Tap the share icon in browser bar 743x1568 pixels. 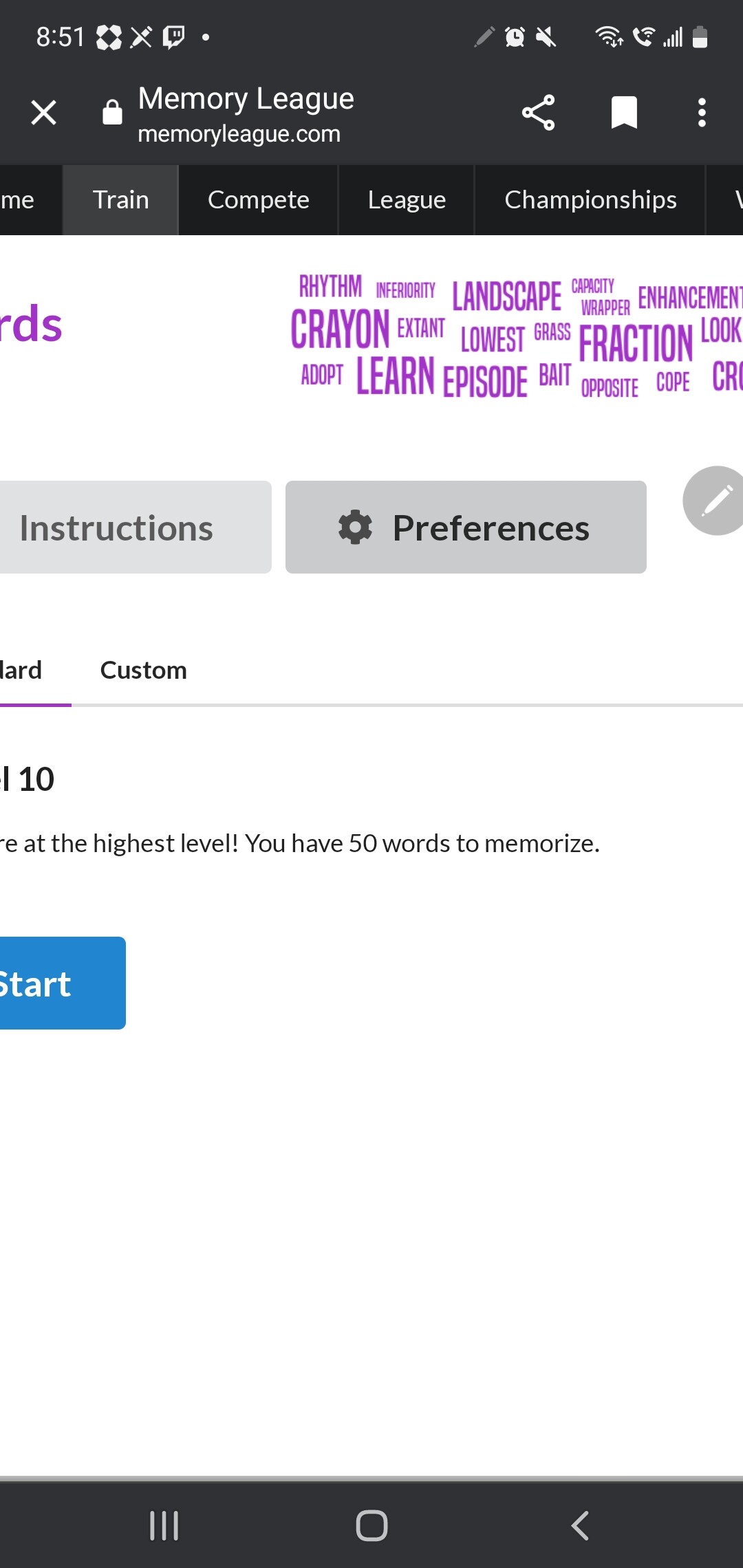[538, 113]
